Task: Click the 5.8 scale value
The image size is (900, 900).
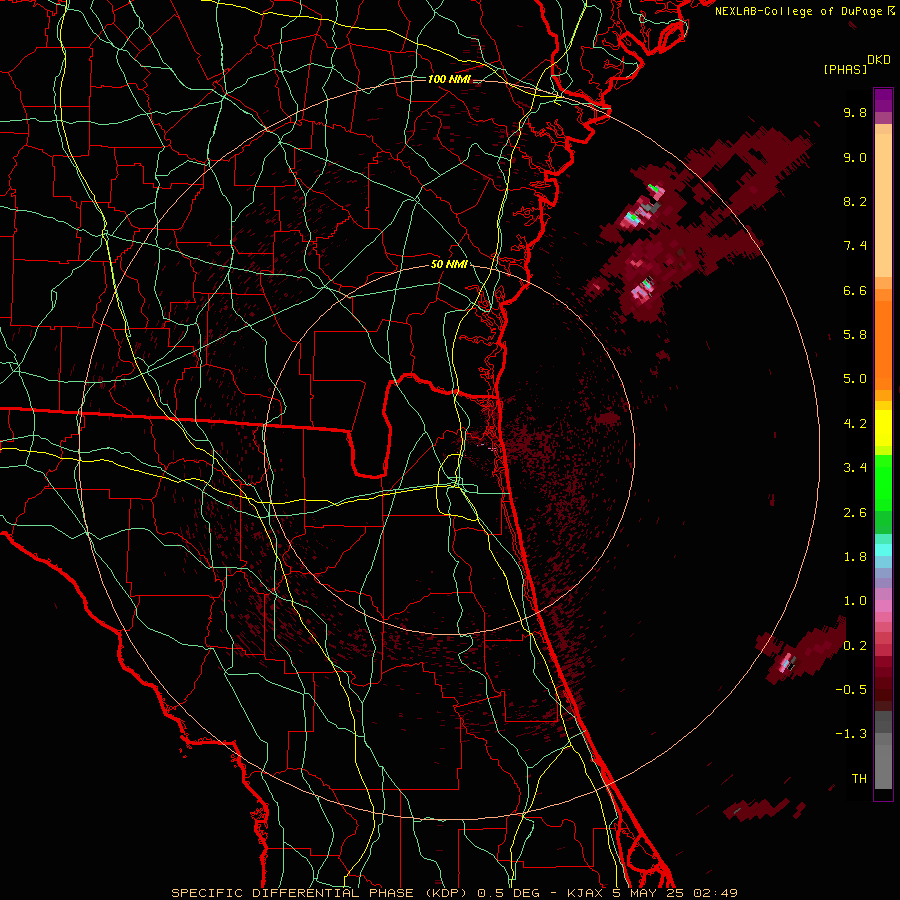Action: click(x=855, y=335)
